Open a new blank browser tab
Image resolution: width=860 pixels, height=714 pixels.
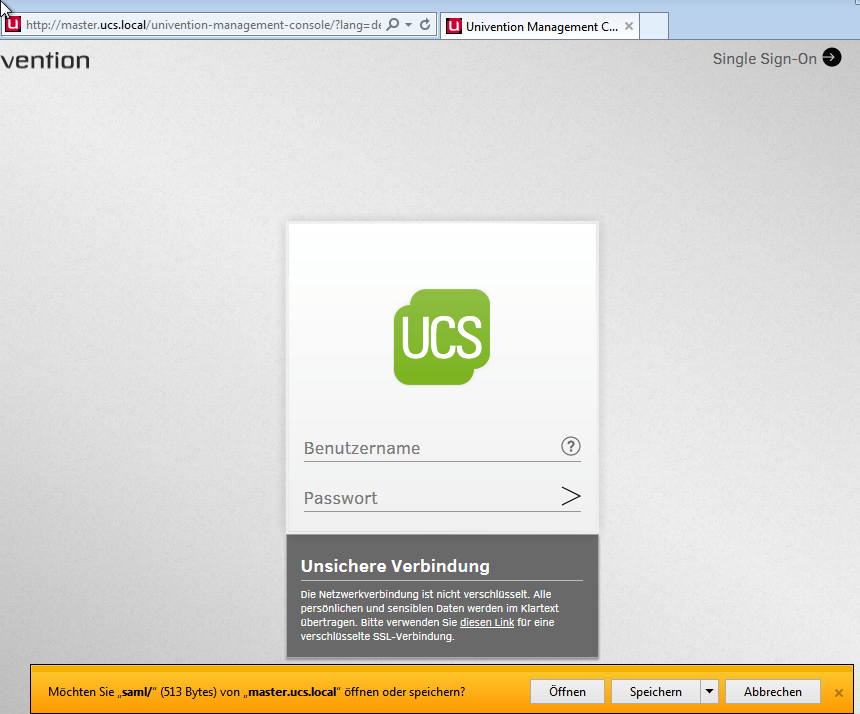654,27
